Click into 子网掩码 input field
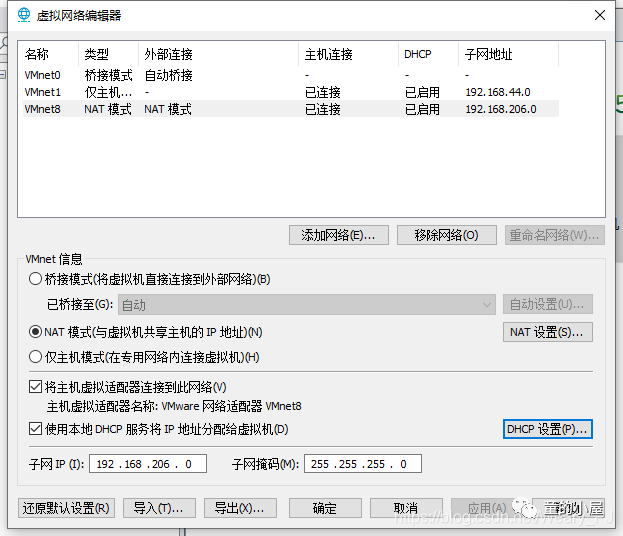Viewport: 623px width, 536px height. pos(363,464)
